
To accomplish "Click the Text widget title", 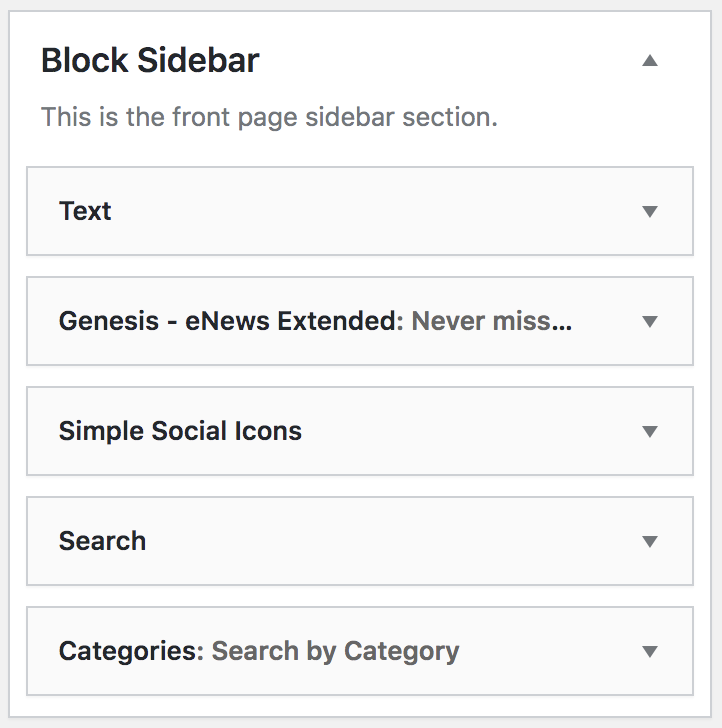I will 85,211.
